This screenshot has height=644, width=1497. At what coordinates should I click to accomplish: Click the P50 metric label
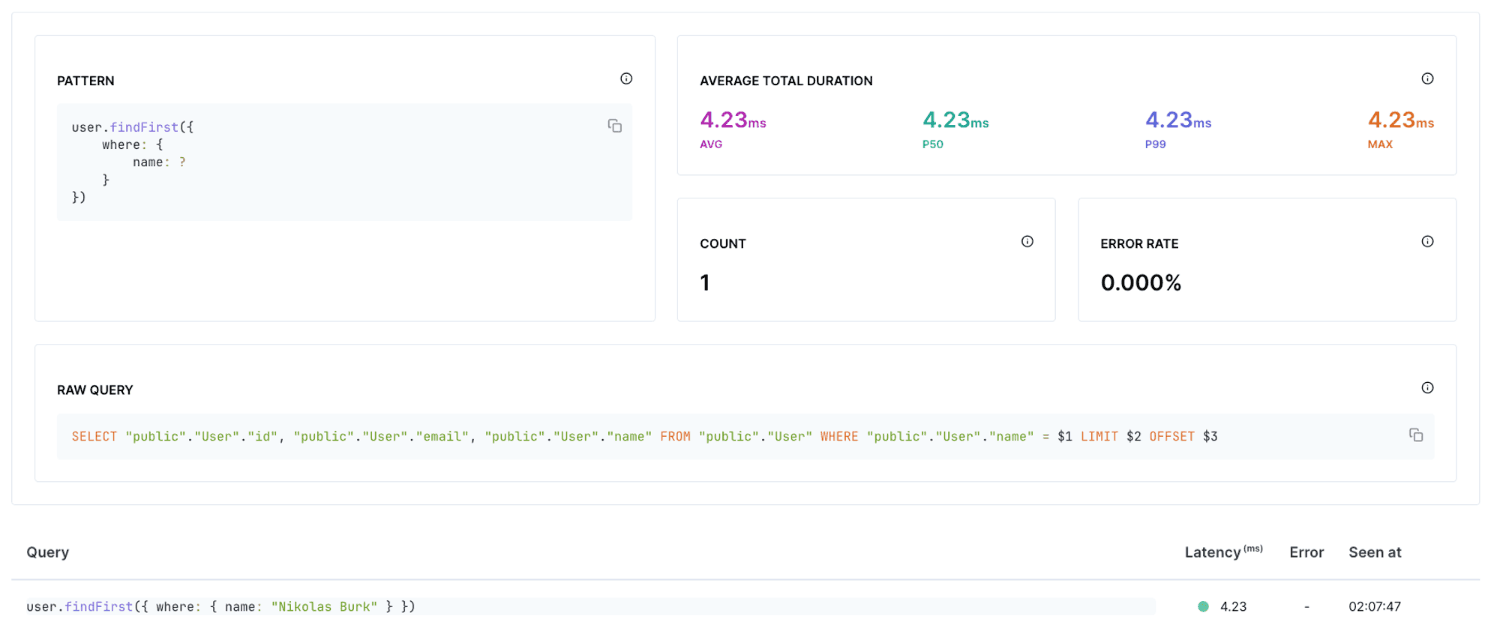point(932,143)
